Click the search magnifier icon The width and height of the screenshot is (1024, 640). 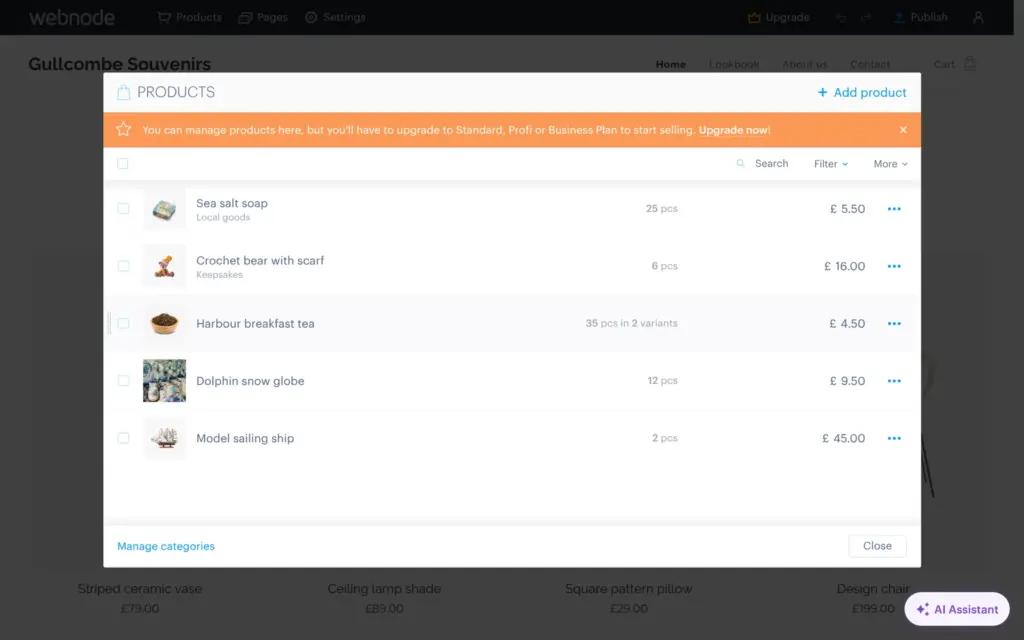click(x=741, y=163)
